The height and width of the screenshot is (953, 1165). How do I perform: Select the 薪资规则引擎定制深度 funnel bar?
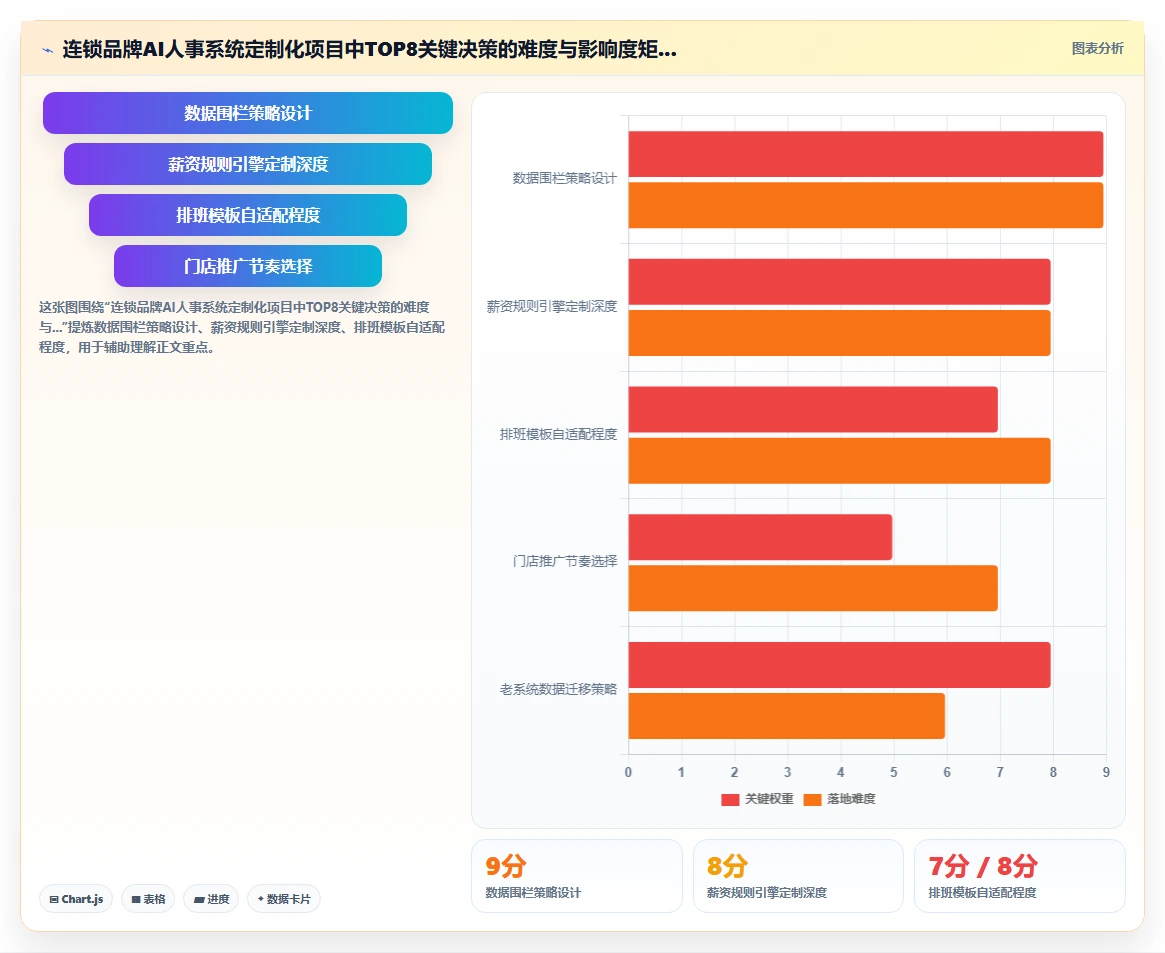pyautogui.click(x=247, y=164)
